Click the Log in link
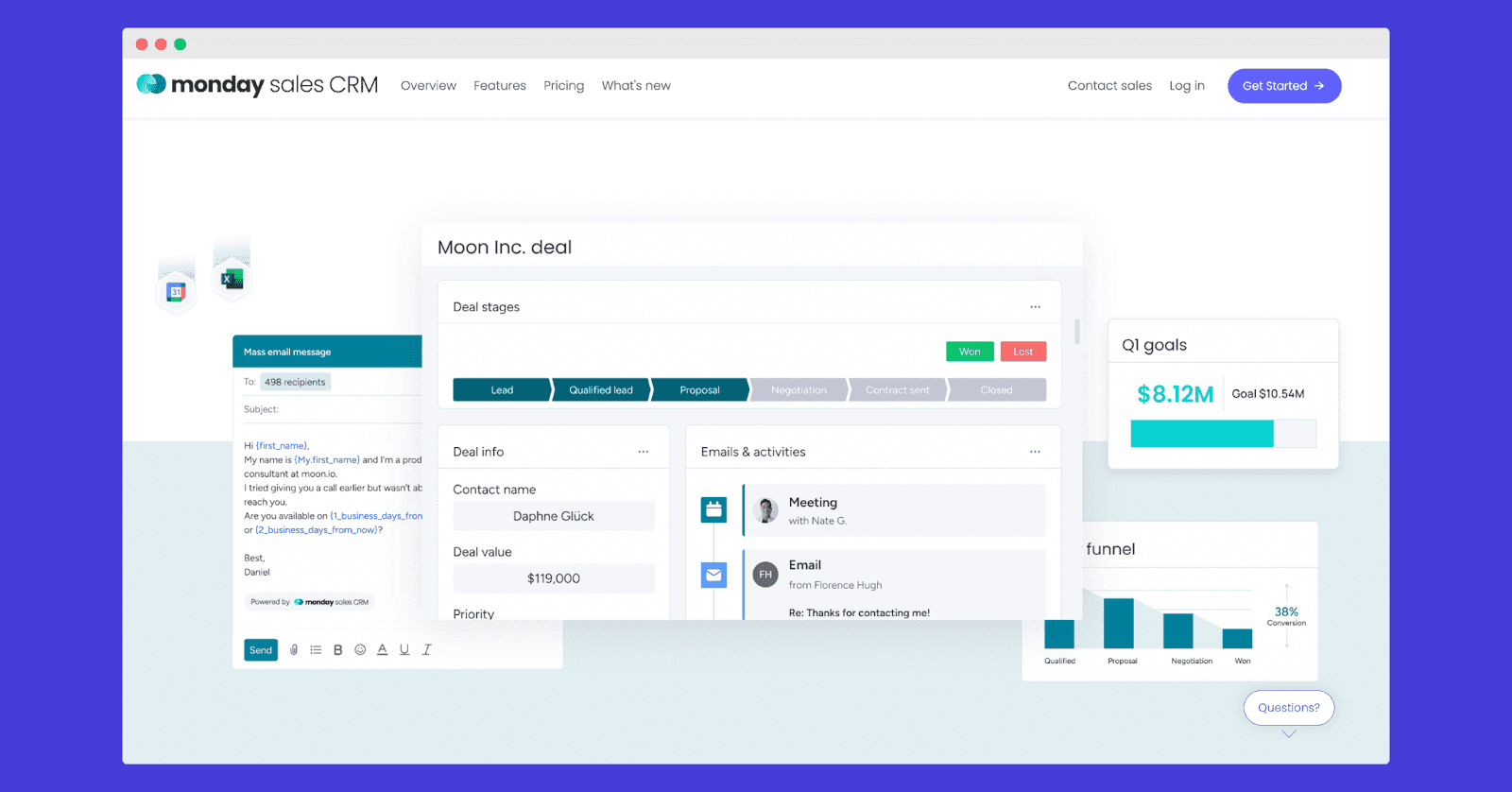Viewport: 1512px width, 792px height. (1187, 86)
